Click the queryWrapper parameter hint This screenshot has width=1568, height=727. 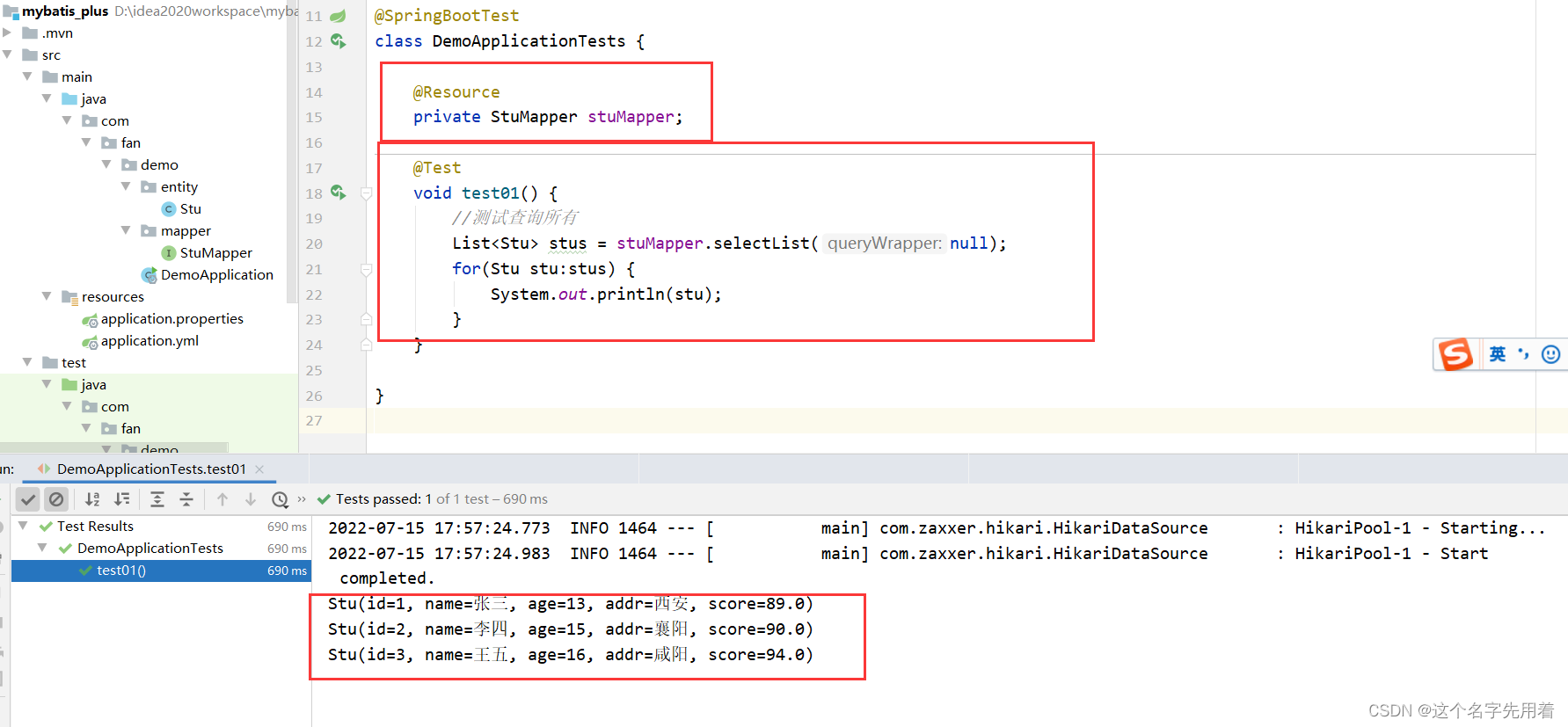click(x=885, y=244)
